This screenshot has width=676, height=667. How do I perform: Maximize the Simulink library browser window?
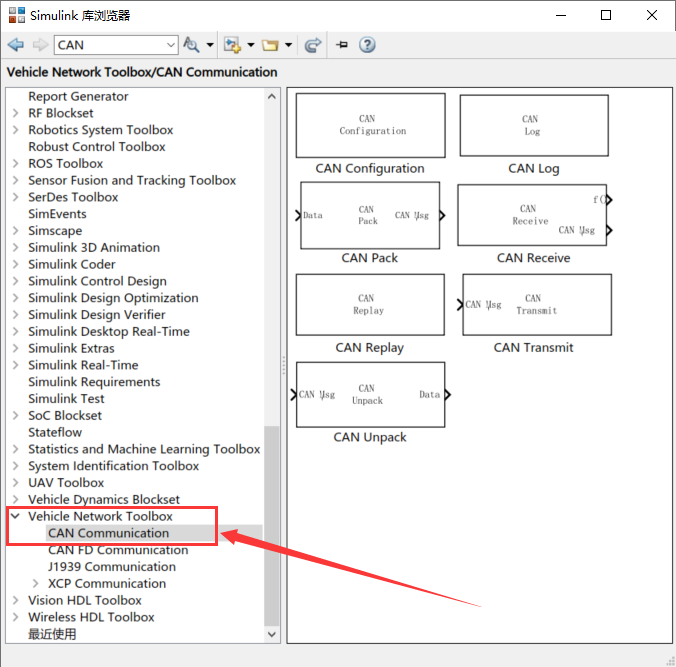point(606,15)
